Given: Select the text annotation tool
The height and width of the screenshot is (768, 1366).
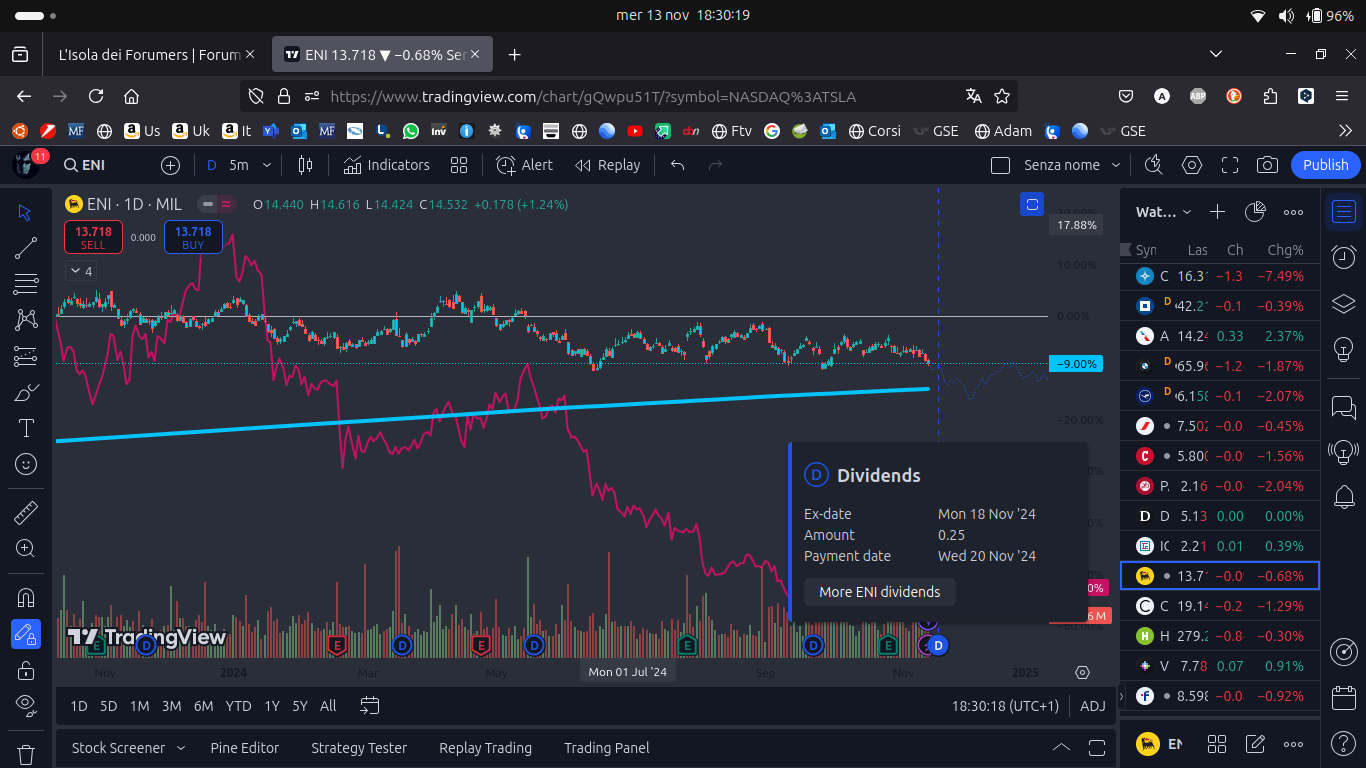Looking at the screenshot, I should coord(26,428).
